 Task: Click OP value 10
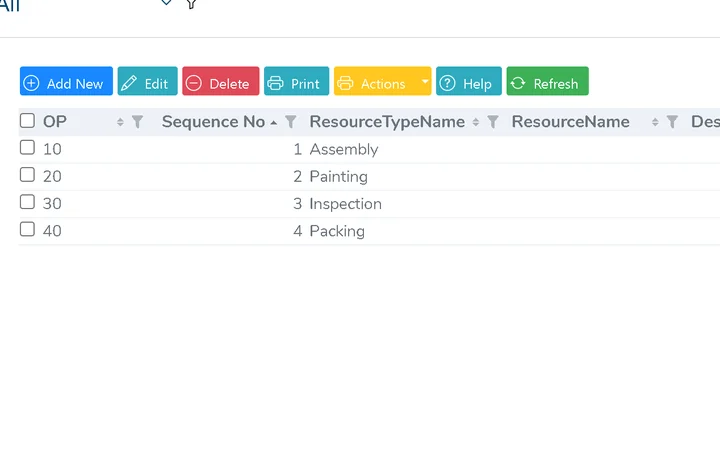tap(52, 149)
